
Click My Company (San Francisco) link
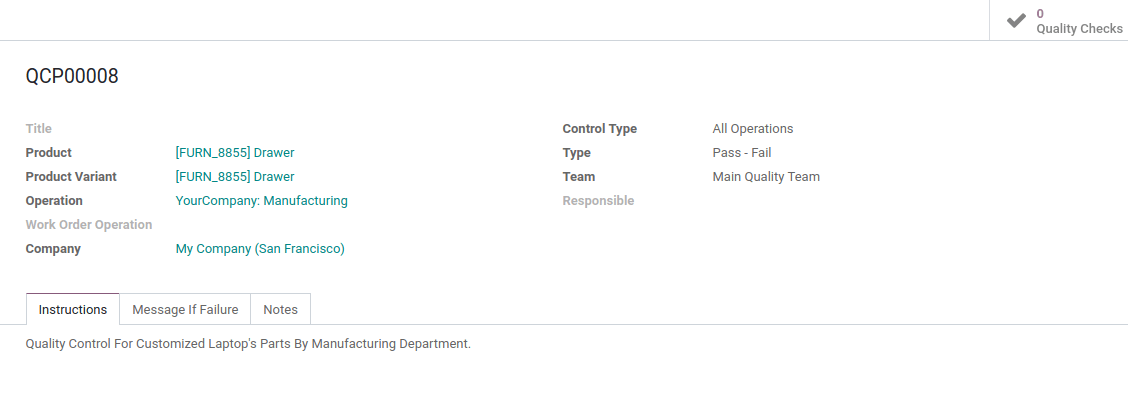point(260,249)
